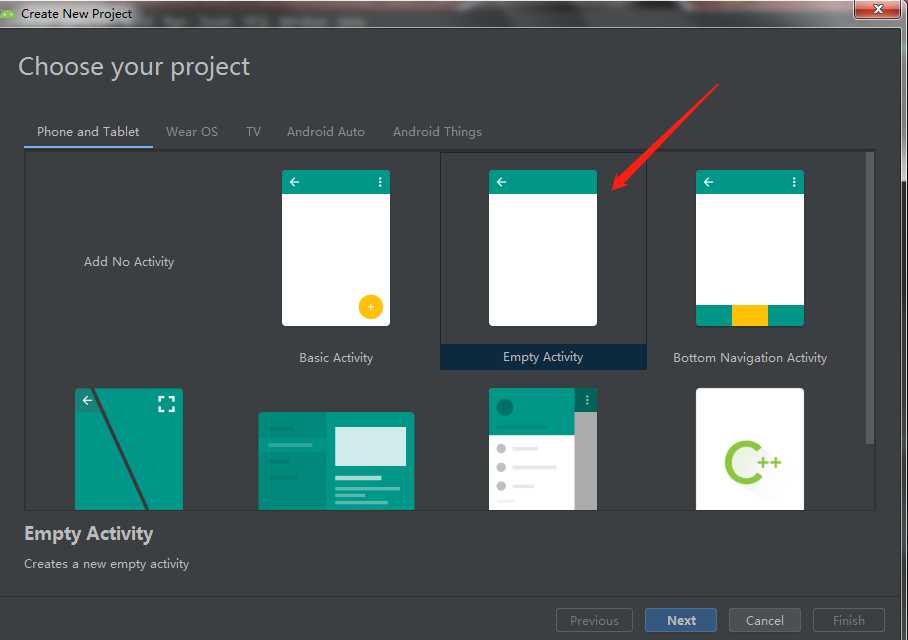Select the fullscreen activity template thumbnail

129,449
